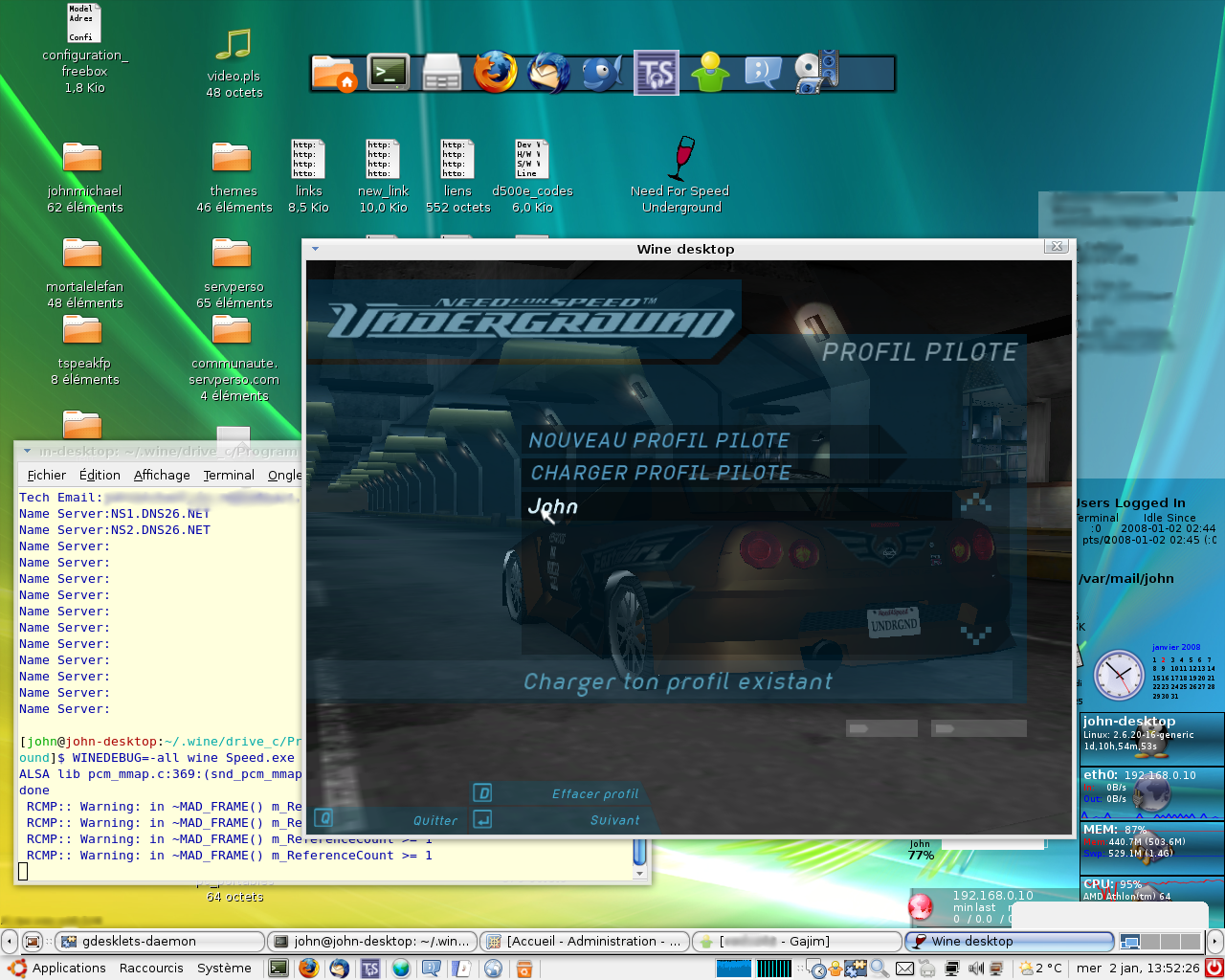
Task: Open the Système menu
Action: [x=224, y=969]
